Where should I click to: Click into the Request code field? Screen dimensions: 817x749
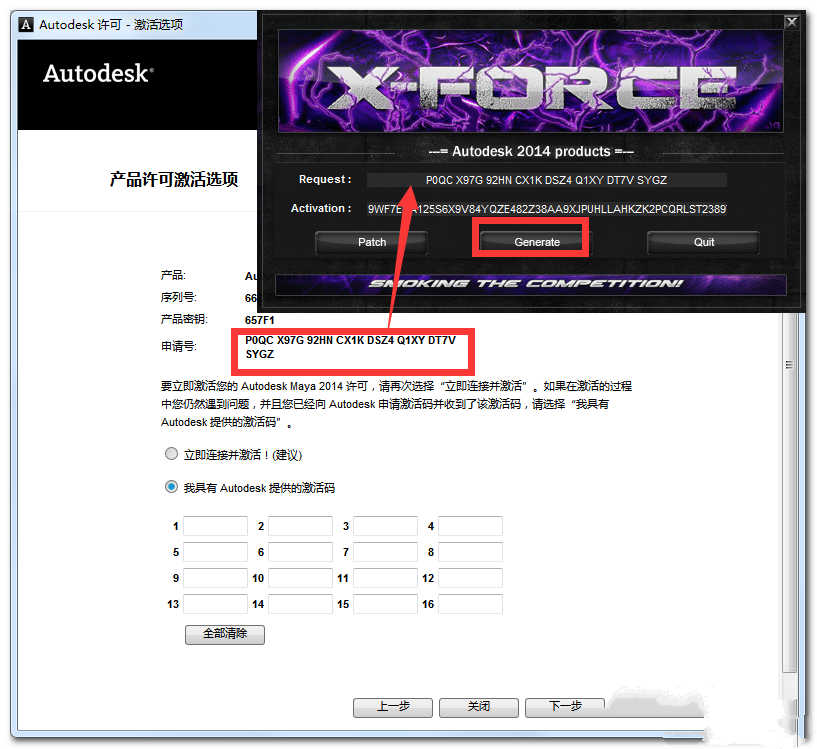point(547,180)
